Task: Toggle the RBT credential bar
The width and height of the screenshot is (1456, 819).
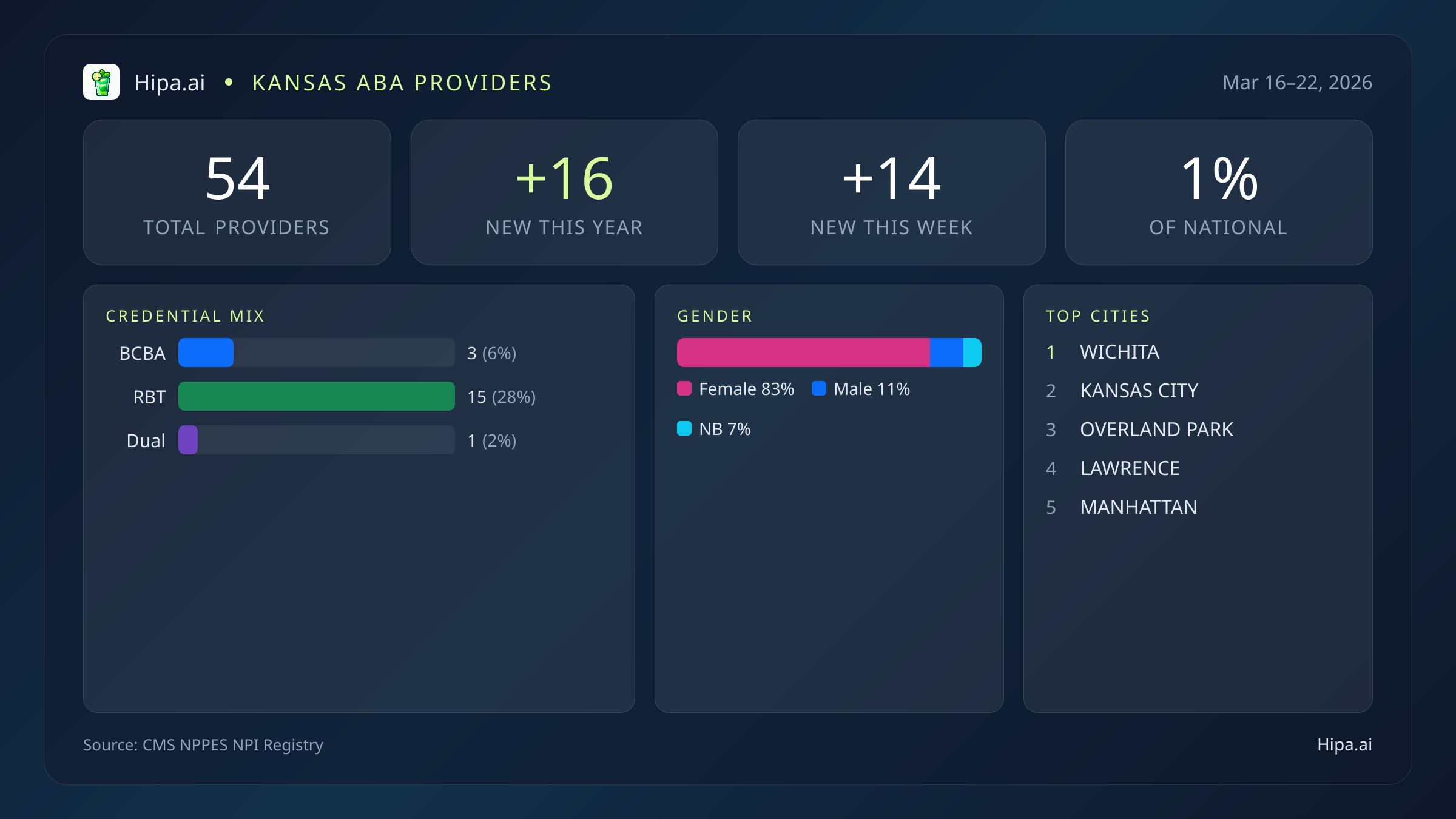Action: click(315, 396)
